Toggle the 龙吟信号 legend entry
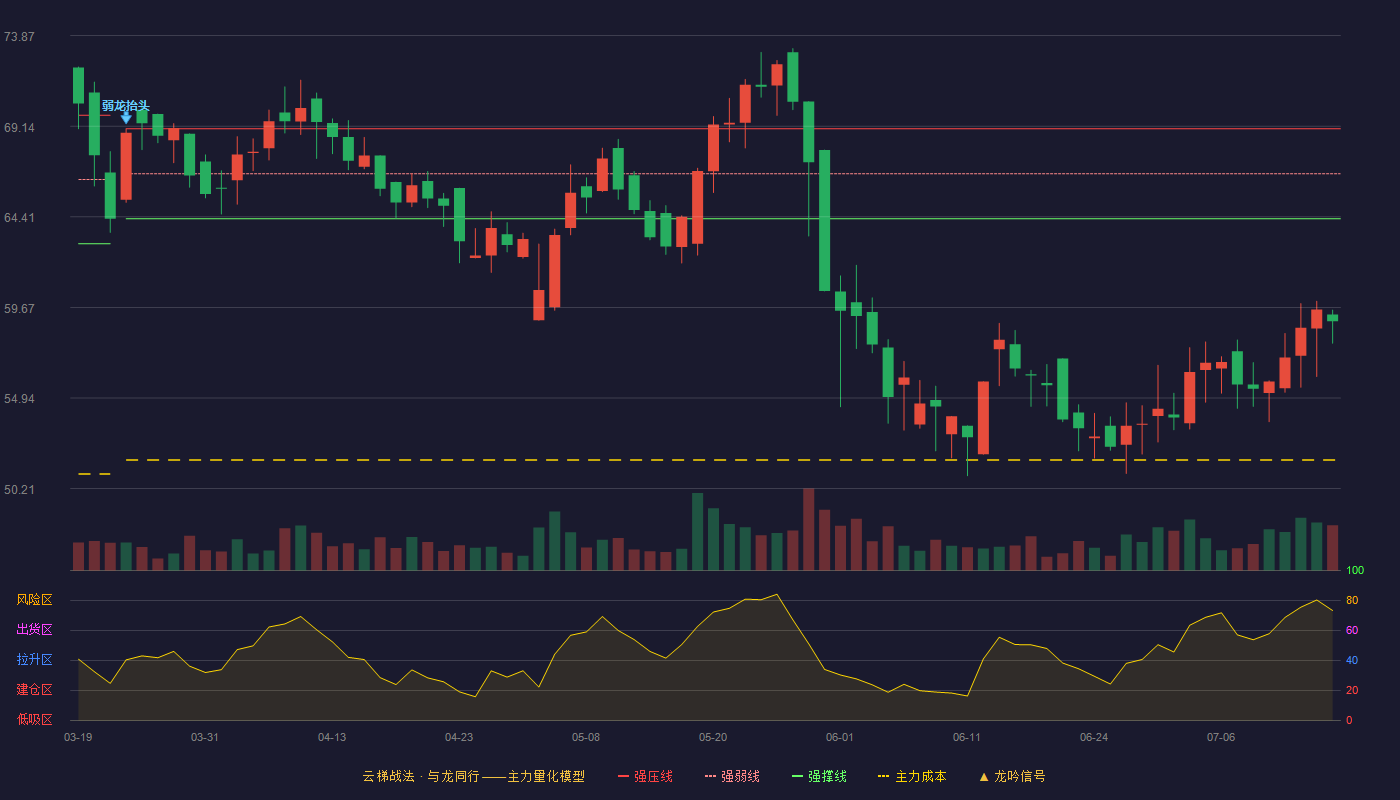1400x800 pixels. point(1012,776)
